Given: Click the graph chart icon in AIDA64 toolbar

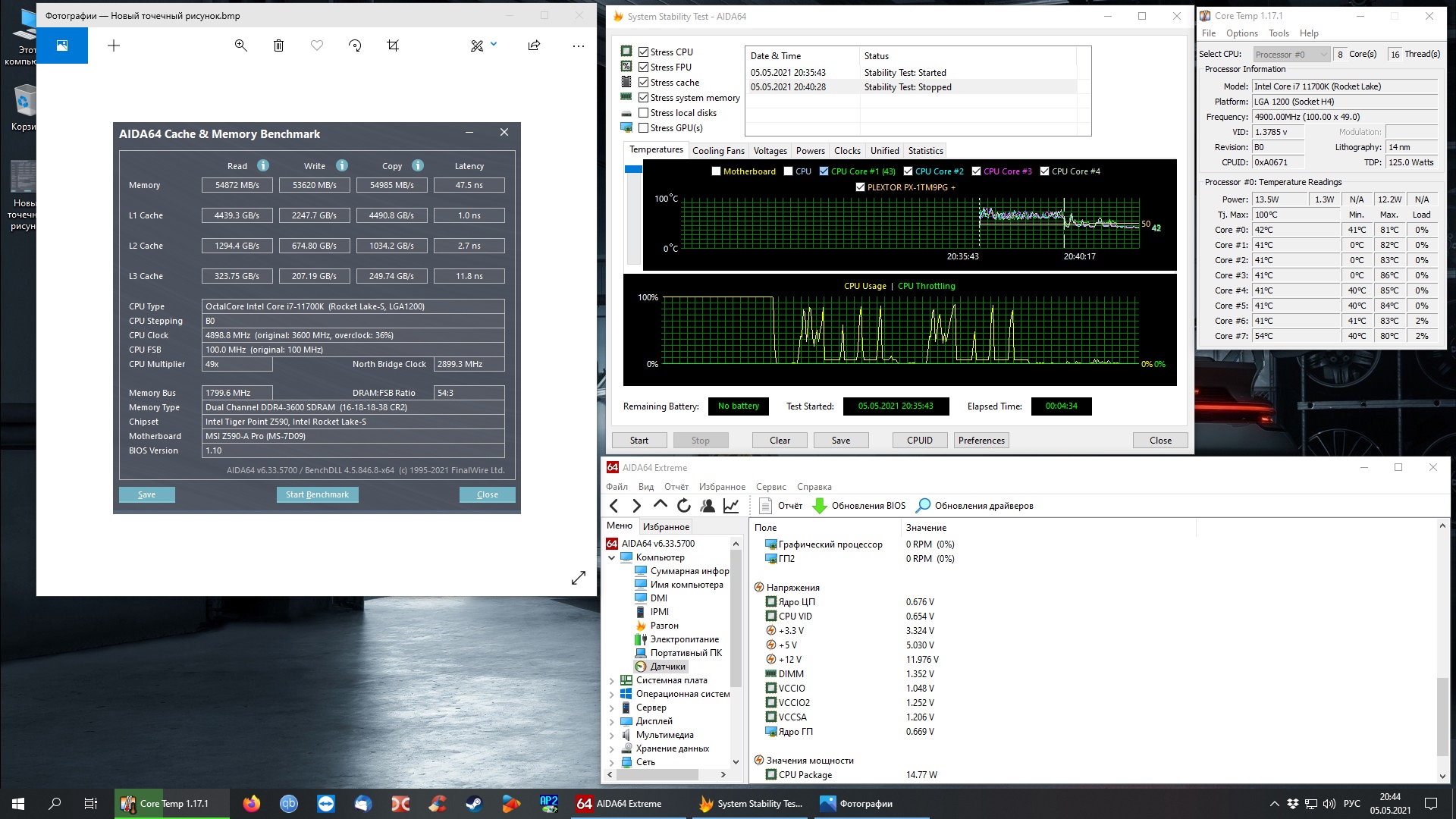Looking at the screenshot, I should click(x=731, y=506).
